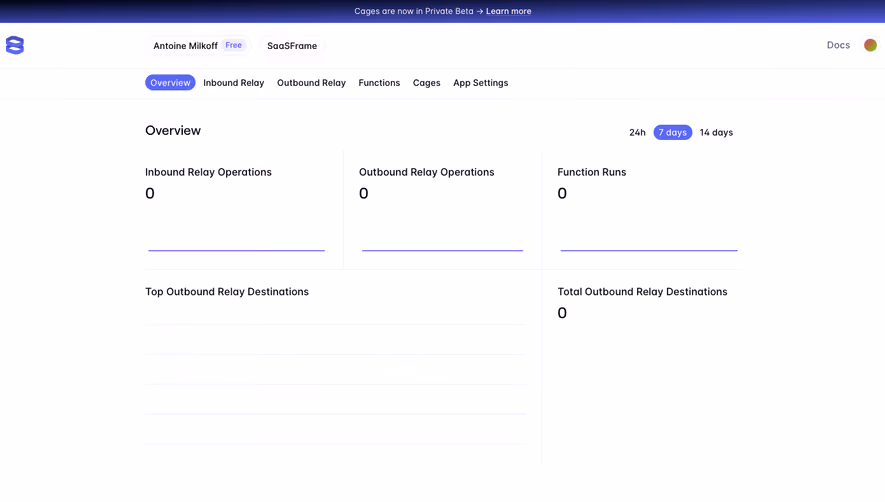Click the Free plan badge
Screen dimensions: 885x502
234,45
